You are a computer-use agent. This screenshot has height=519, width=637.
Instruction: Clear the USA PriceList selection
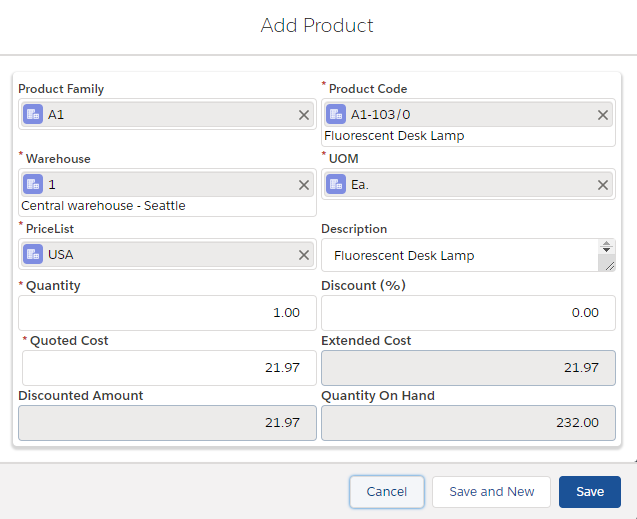tap(304, 255)
